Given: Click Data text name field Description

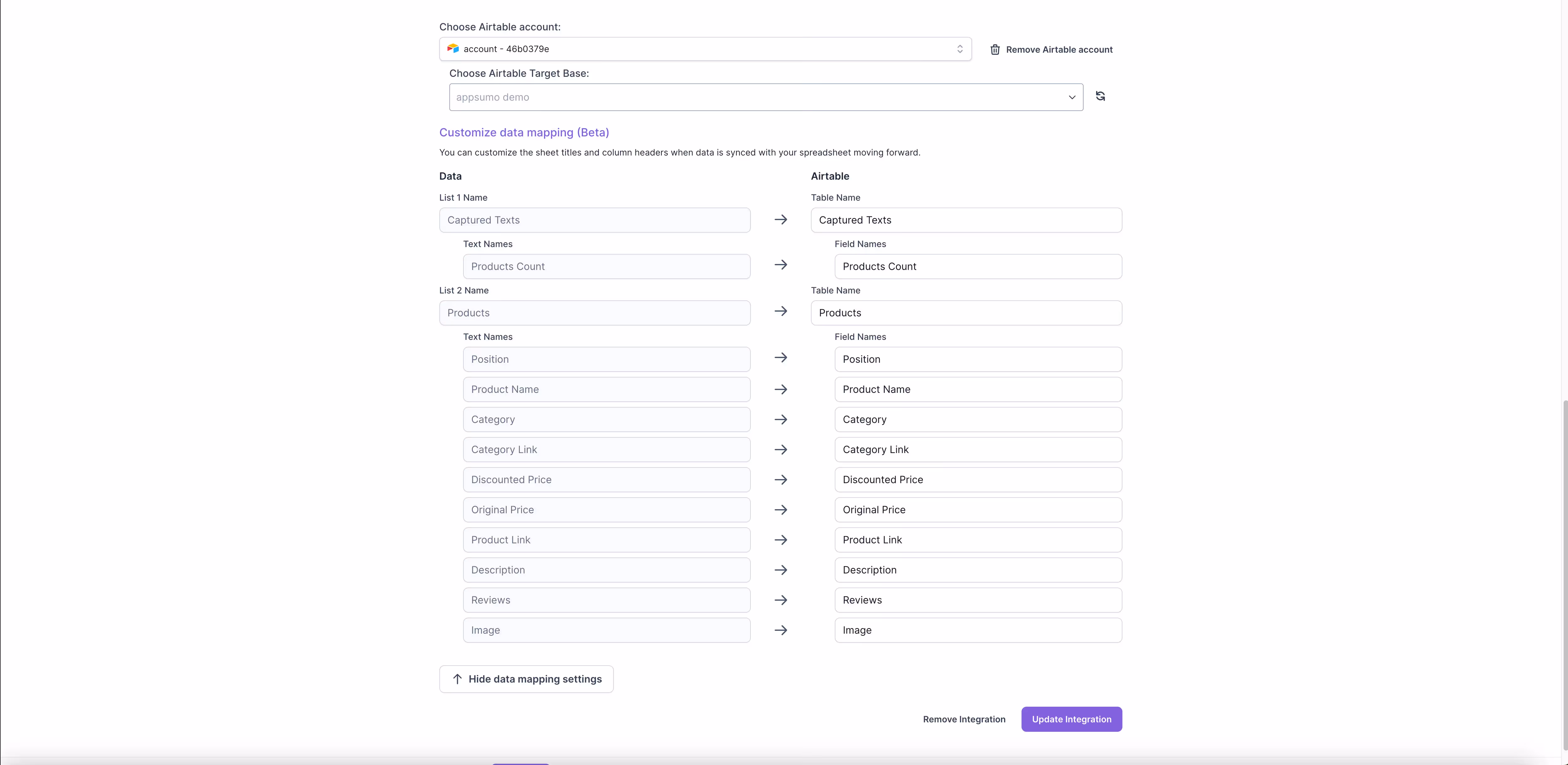Looking at the screenshot, I should tap(606, 570).
